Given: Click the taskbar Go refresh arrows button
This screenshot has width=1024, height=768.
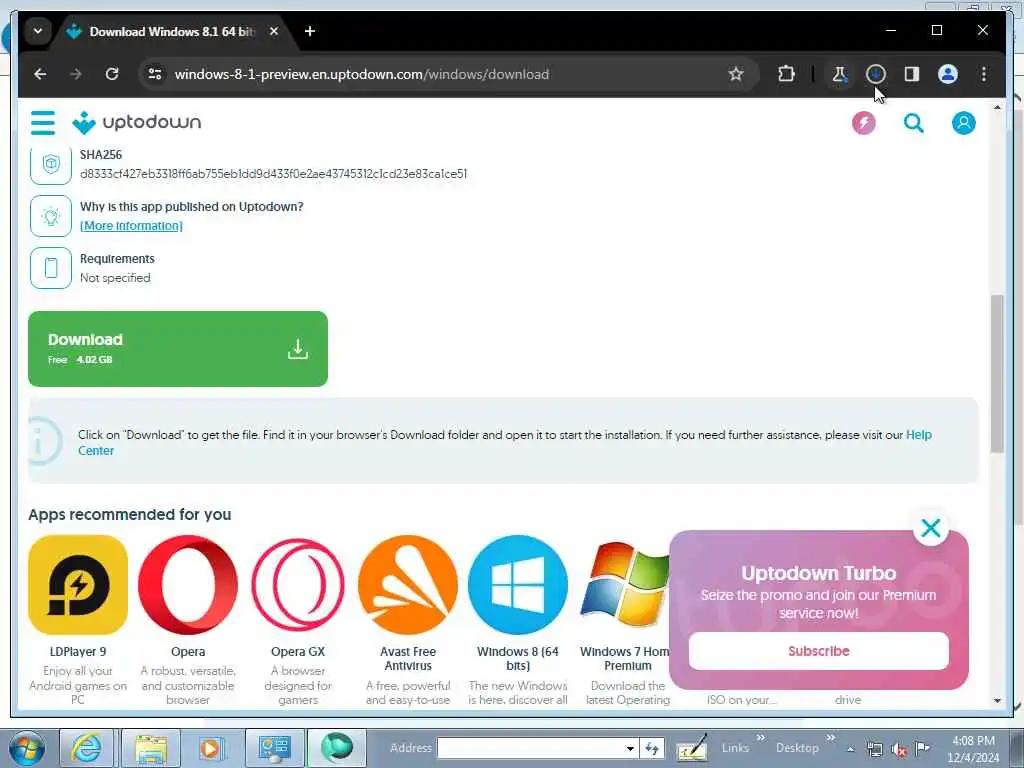Looking at the screenshot, I should pyautogui.click(x=652, y=748).
